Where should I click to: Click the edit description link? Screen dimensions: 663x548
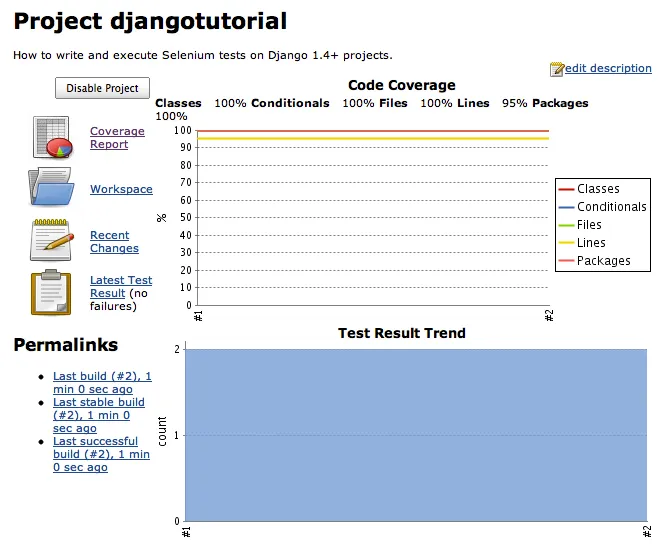(x=608, y=68)
